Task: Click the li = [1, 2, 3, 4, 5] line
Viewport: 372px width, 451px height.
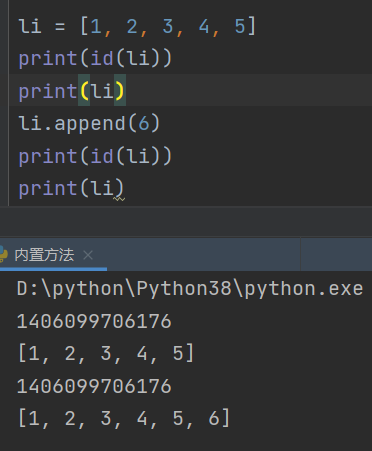Action: coord(137,26)
